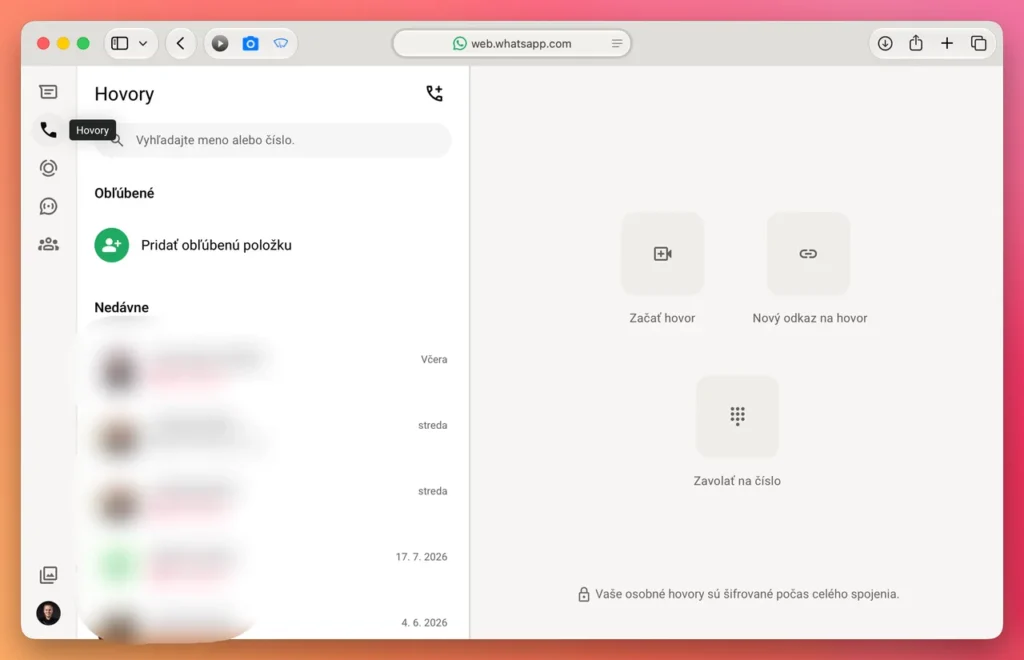
Task: Open Safari downloads icon
Action: [885, 44]
